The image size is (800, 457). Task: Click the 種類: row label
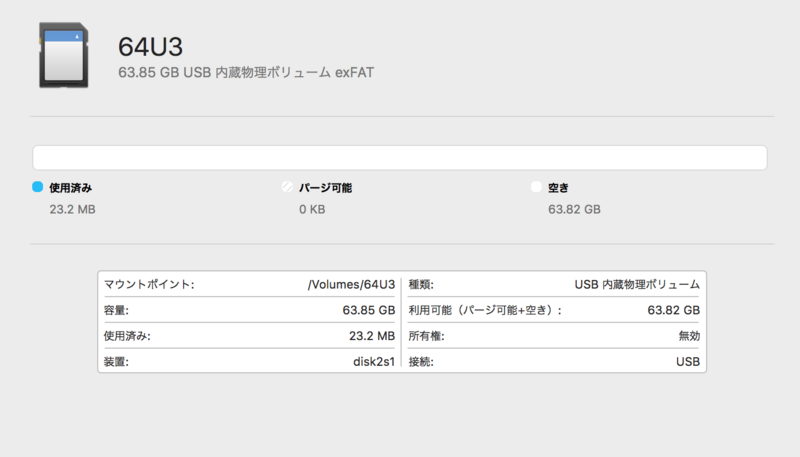(421, 284)
